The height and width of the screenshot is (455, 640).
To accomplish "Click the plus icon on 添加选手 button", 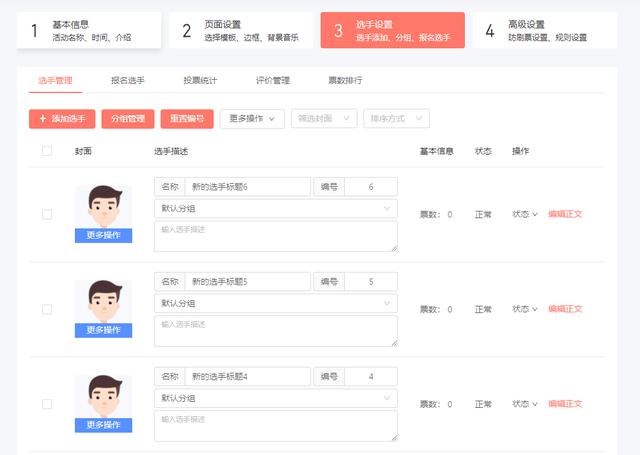I will click(42, 119).
